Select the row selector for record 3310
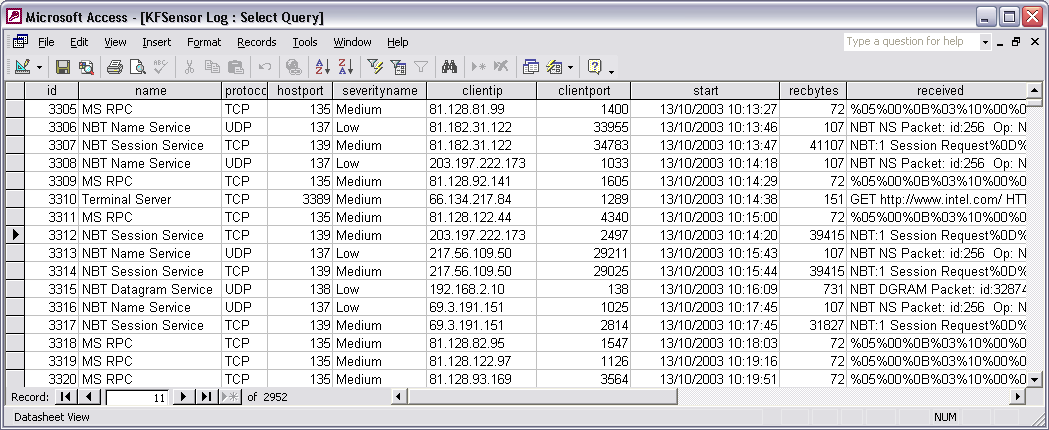 [15, 199]
